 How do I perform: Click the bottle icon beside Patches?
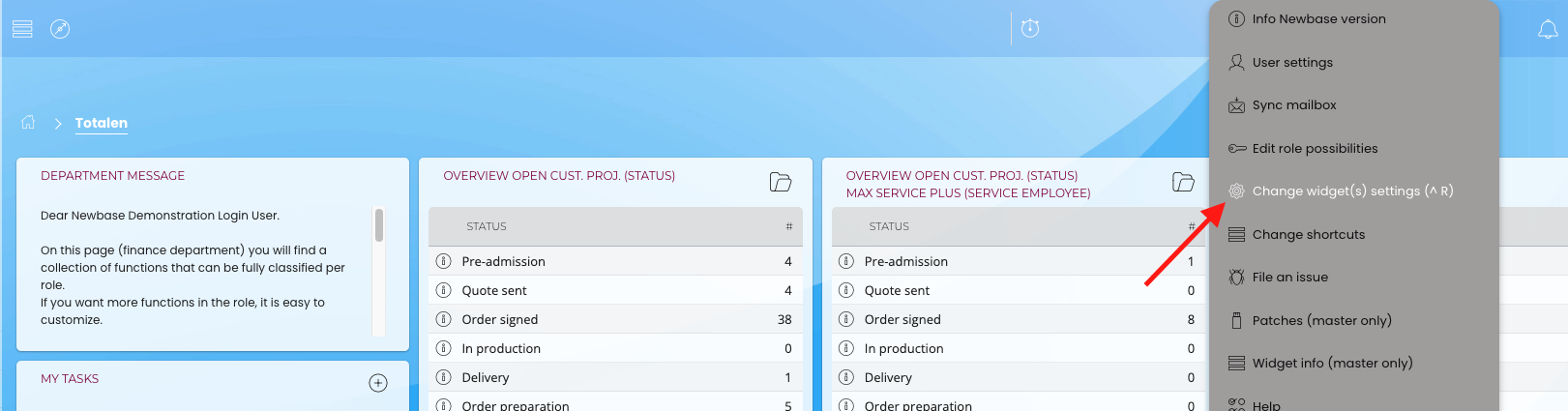1236,320
